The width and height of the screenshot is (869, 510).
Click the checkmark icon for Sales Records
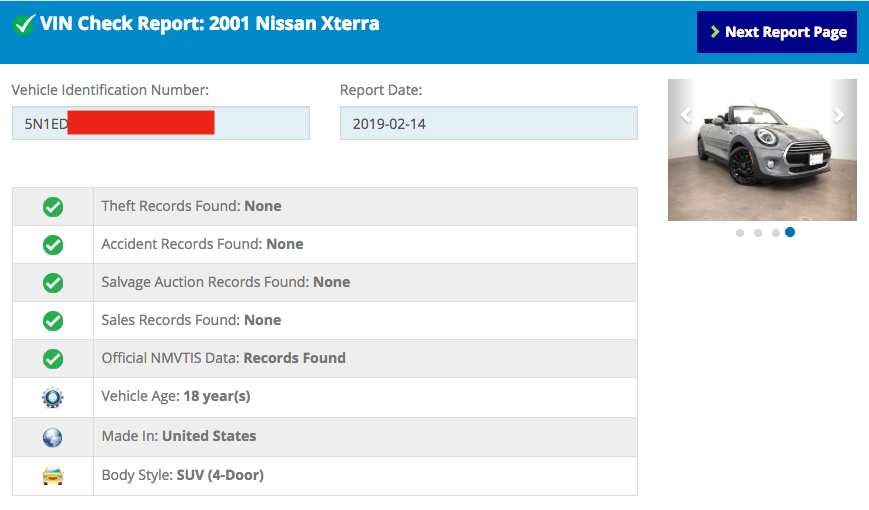pyautogui.click(x=53, y=320)
